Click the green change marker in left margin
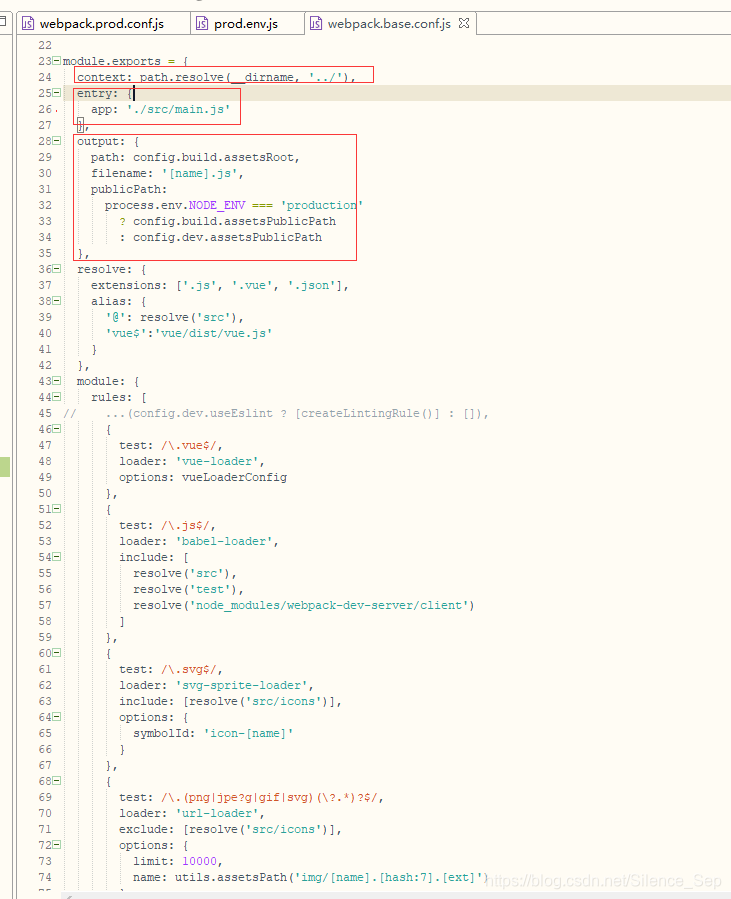 (x=5, y=467)
